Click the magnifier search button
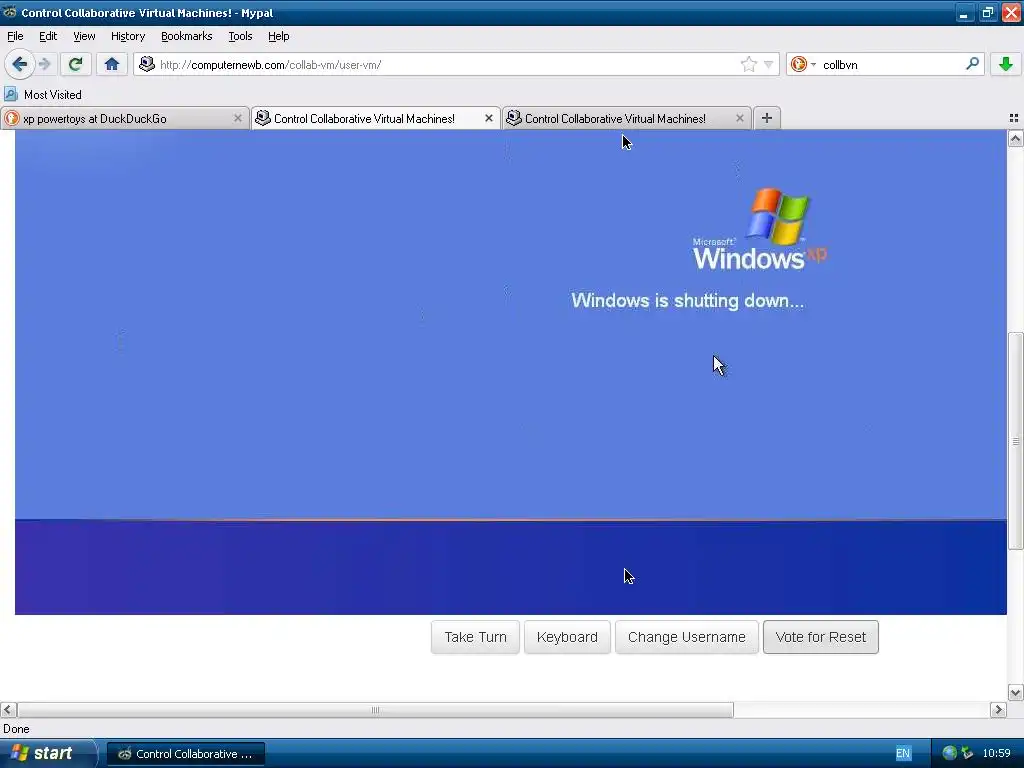The image size is (1024, 768). [x=972, y=64]
